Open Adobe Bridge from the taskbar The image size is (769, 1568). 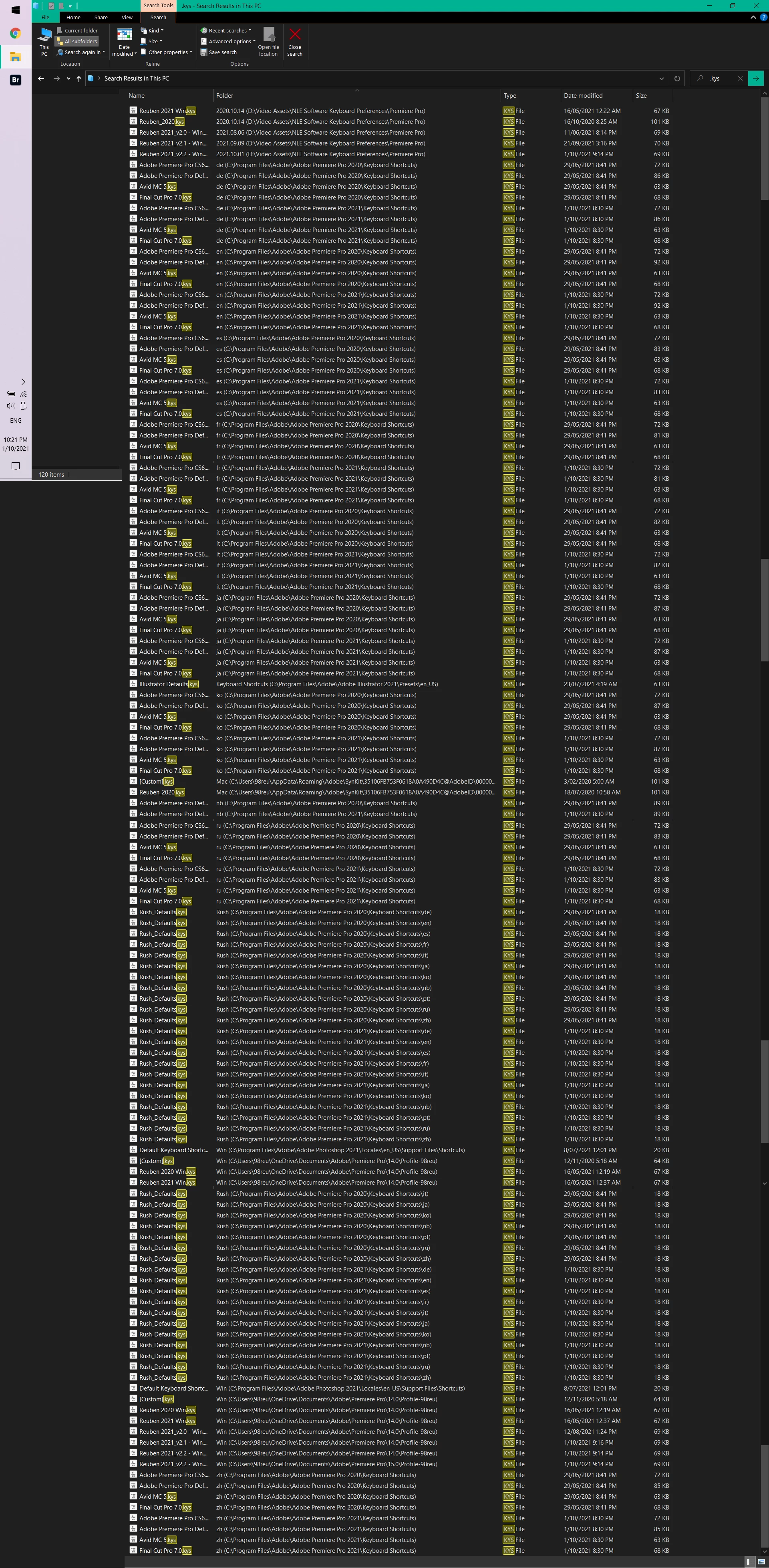coord(15,80)
